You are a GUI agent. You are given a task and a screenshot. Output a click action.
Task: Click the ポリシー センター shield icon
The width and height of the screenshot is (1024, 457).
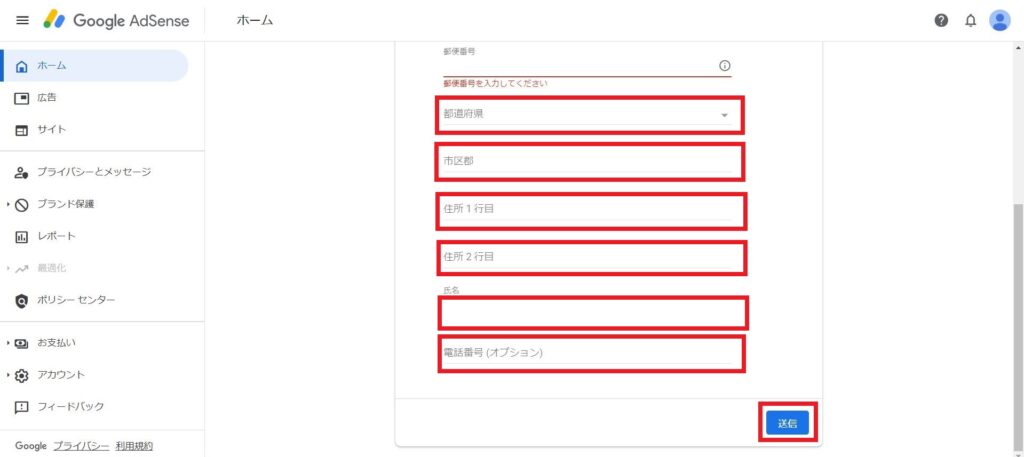coord(22,300)
